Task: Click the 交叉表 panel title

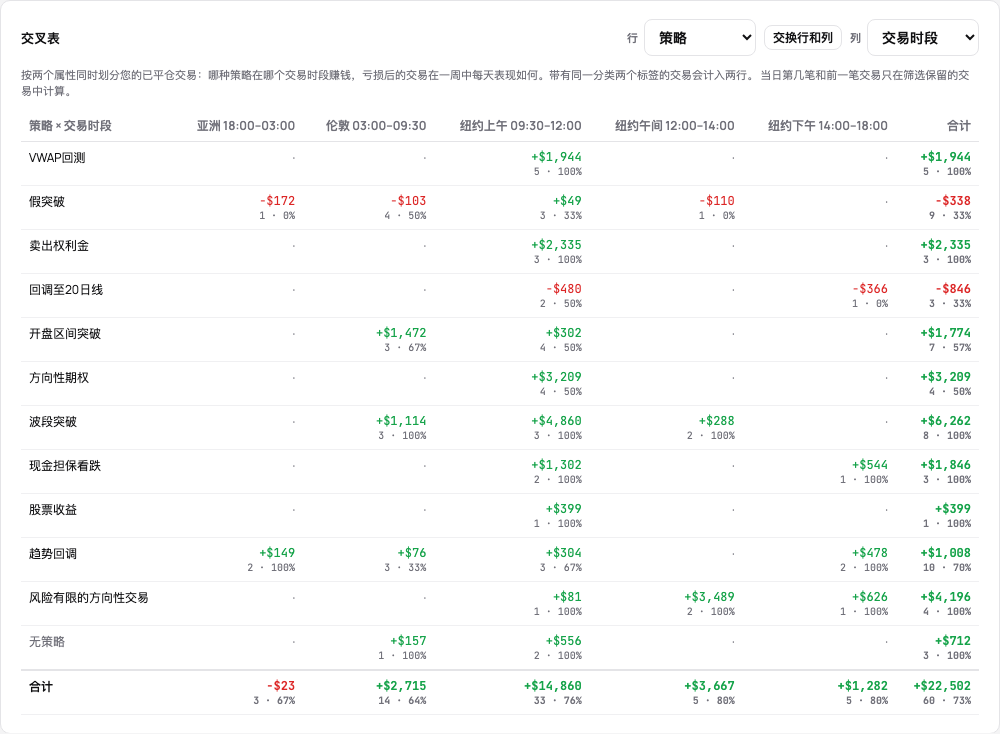Action: (x=40, y=38)
